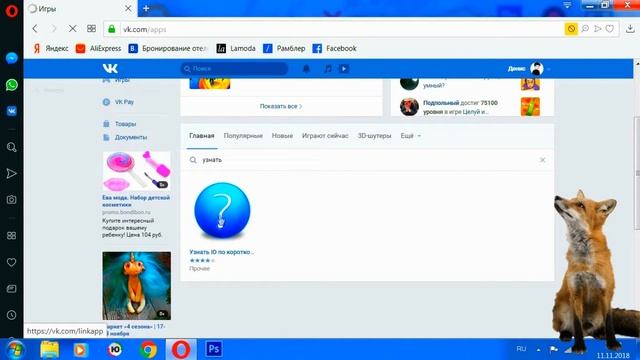This screenshot has width=640, height=360.
Task: Open Speed Dial grid in sidebar
Action: 11,236
